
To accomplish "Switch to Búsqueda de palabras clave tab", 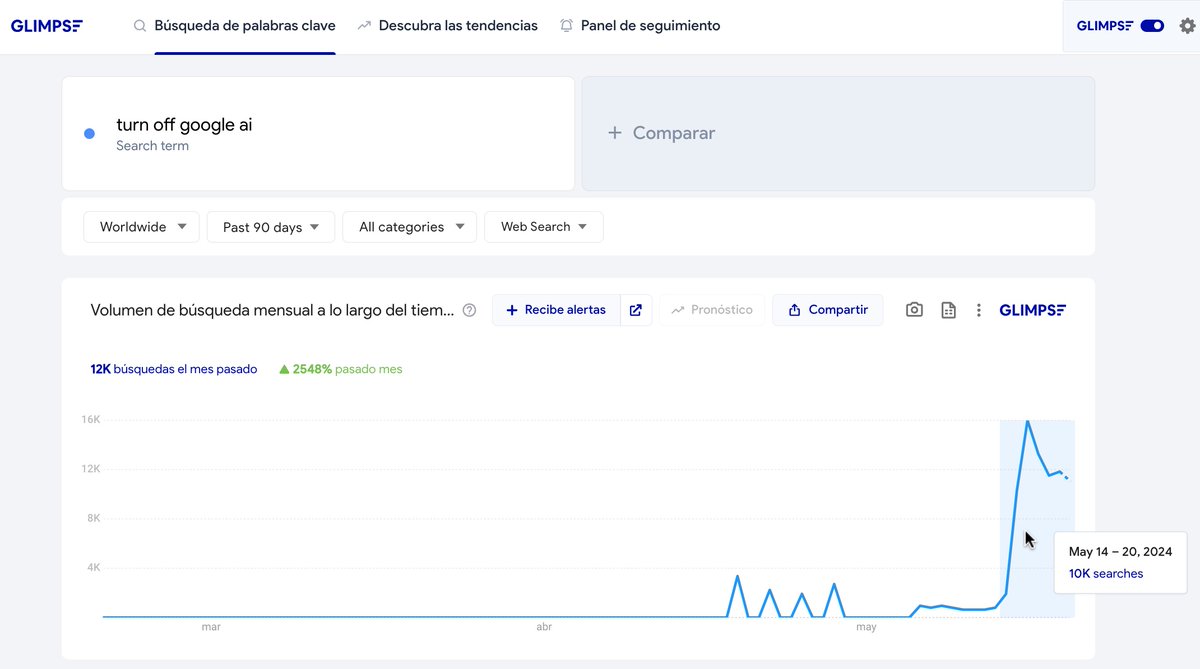I will (x=245, y=26).
